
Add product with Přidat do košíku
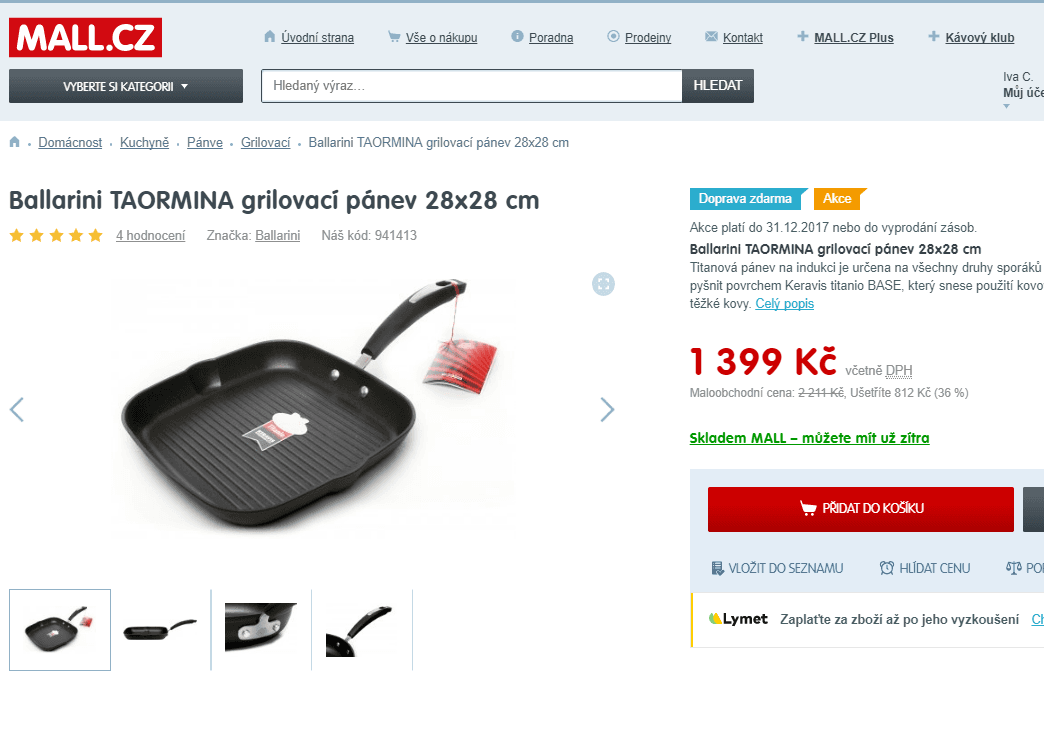(860, 509)
